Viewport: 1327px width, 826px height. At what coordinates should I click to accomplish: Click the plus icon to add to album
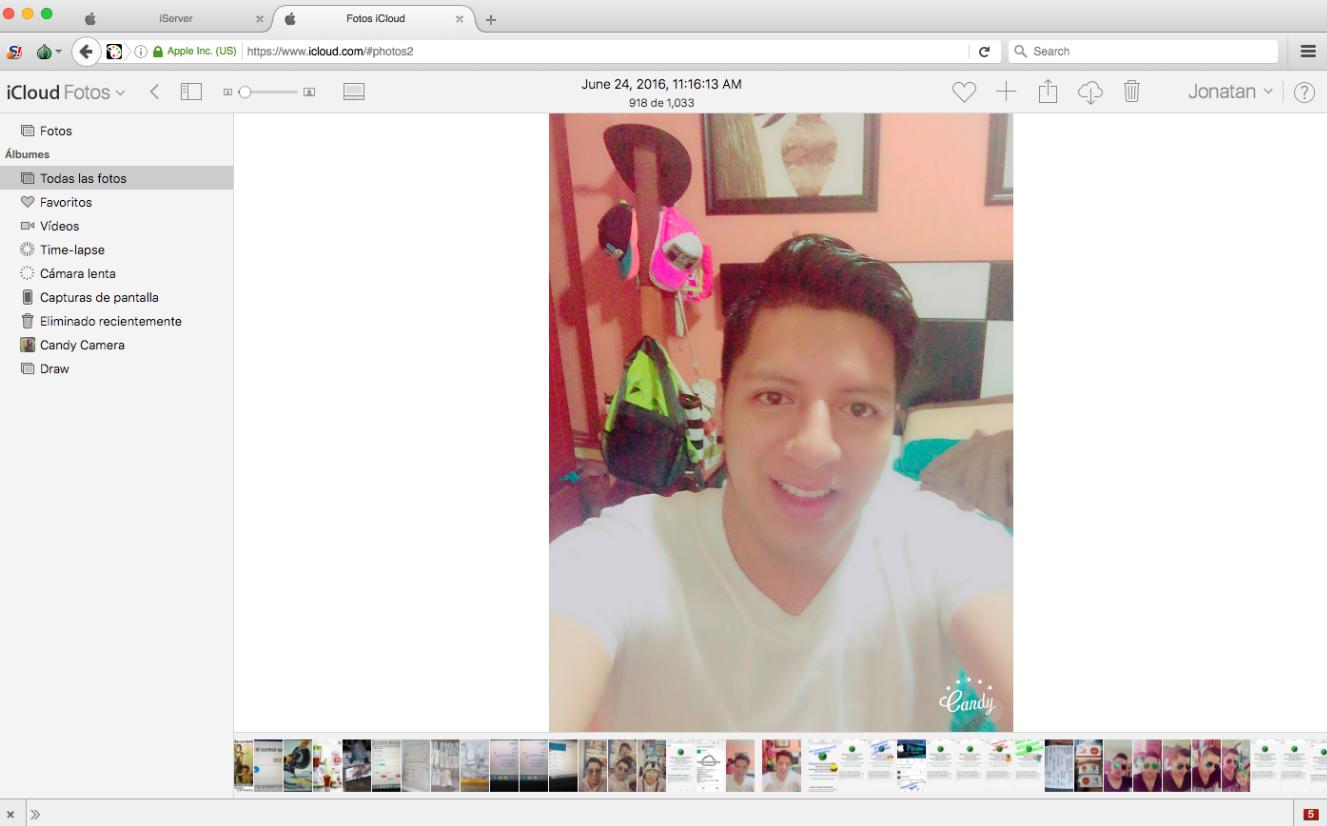click(x=1006, y=92)
